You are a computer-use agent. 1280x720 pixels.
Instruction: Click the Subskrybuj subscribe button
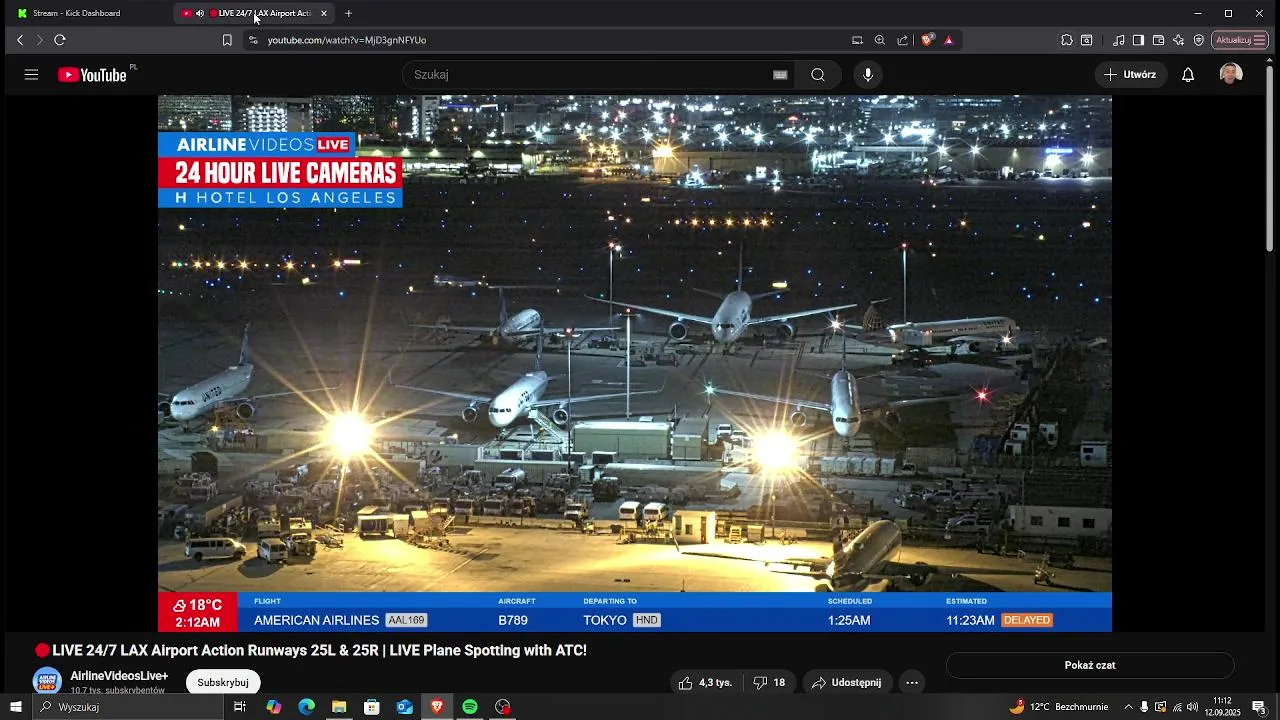pos(223,682)
